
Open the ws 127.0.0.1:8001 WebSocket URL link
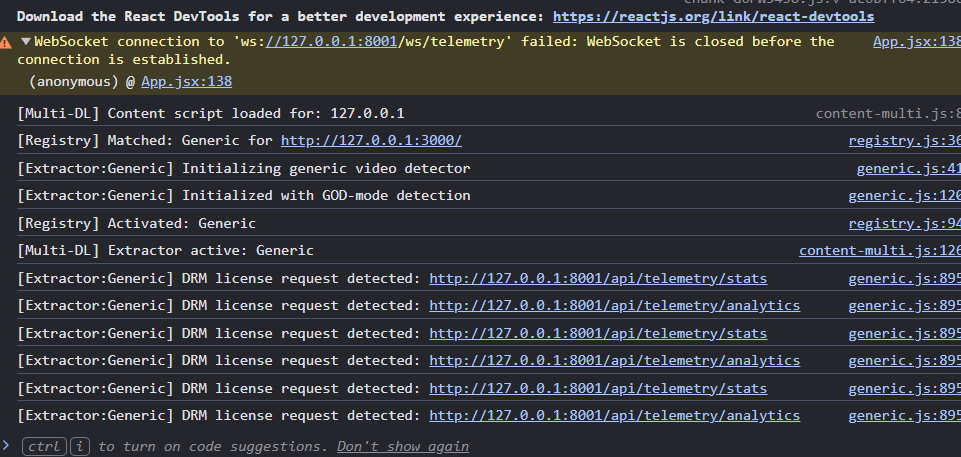tap(331, 42)
